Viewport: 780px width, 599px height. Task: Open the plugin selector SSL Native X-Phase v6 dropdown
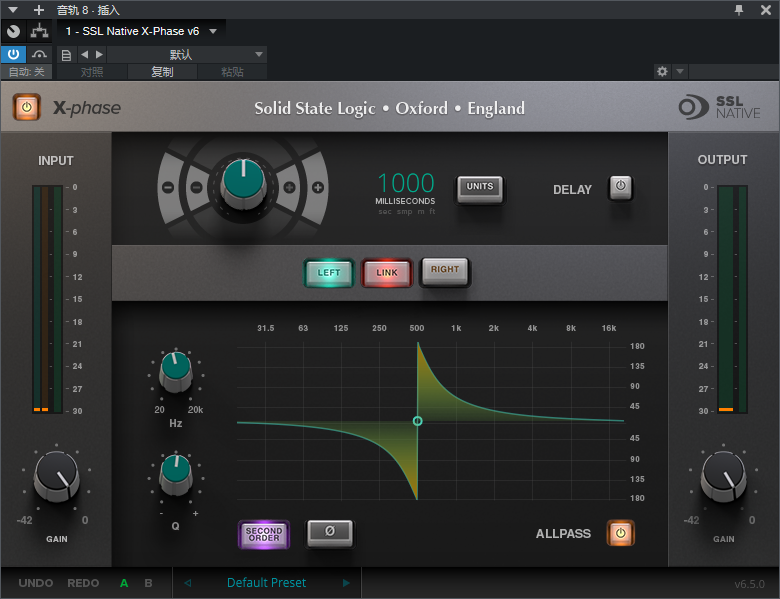tap(141, 31)
